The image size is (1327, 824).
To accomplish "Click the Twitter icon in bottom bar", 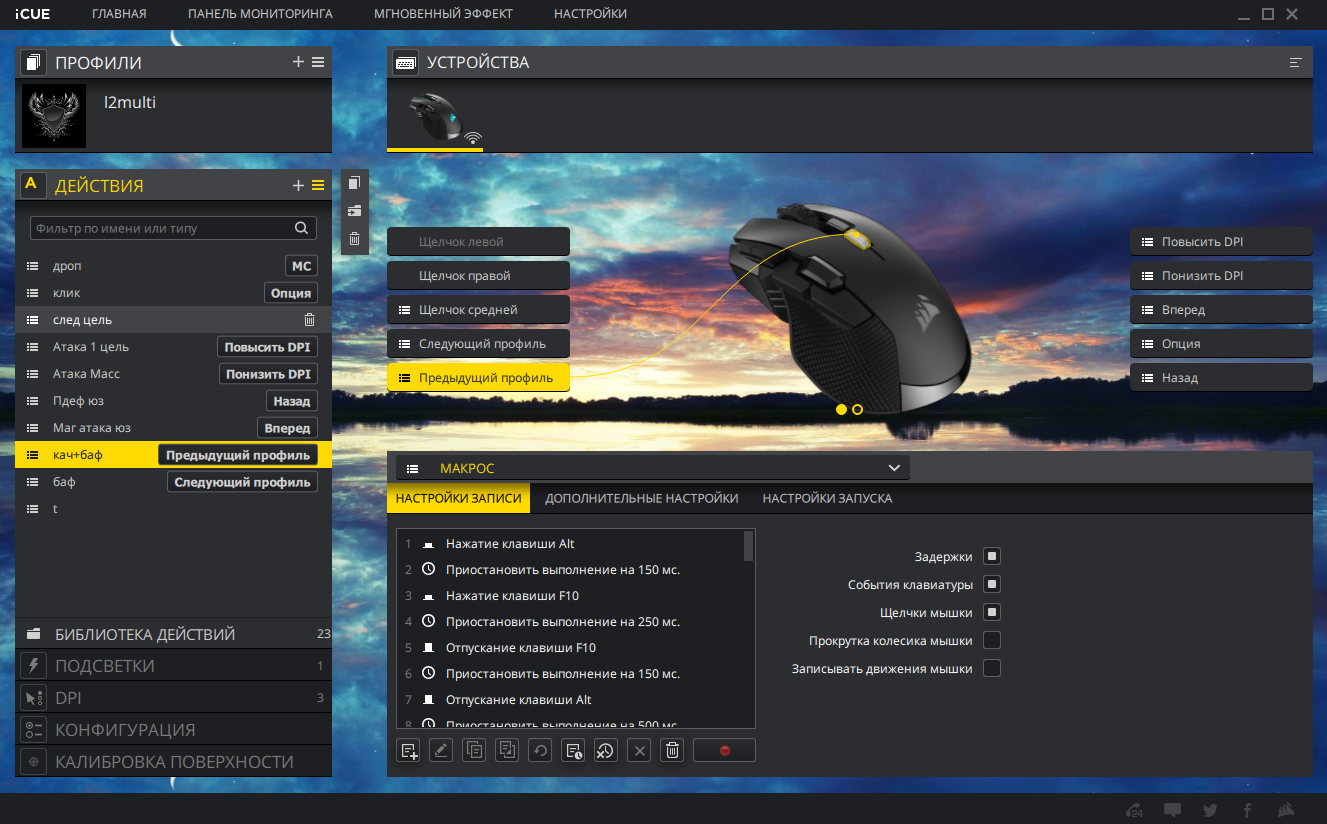I will coord(1210,810).
